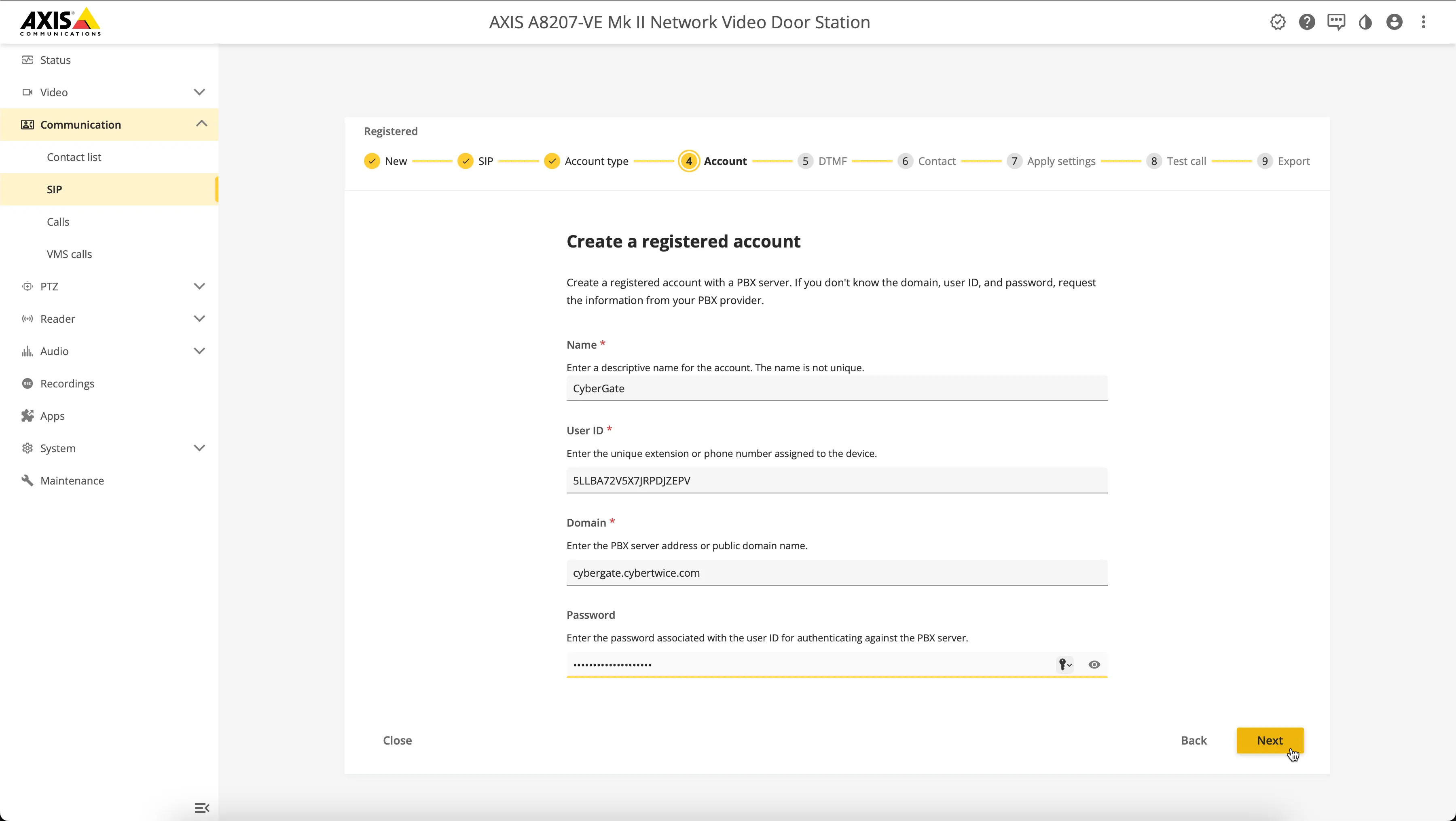
Task: Toggle the contrast theme icon
Action: 1365,22
